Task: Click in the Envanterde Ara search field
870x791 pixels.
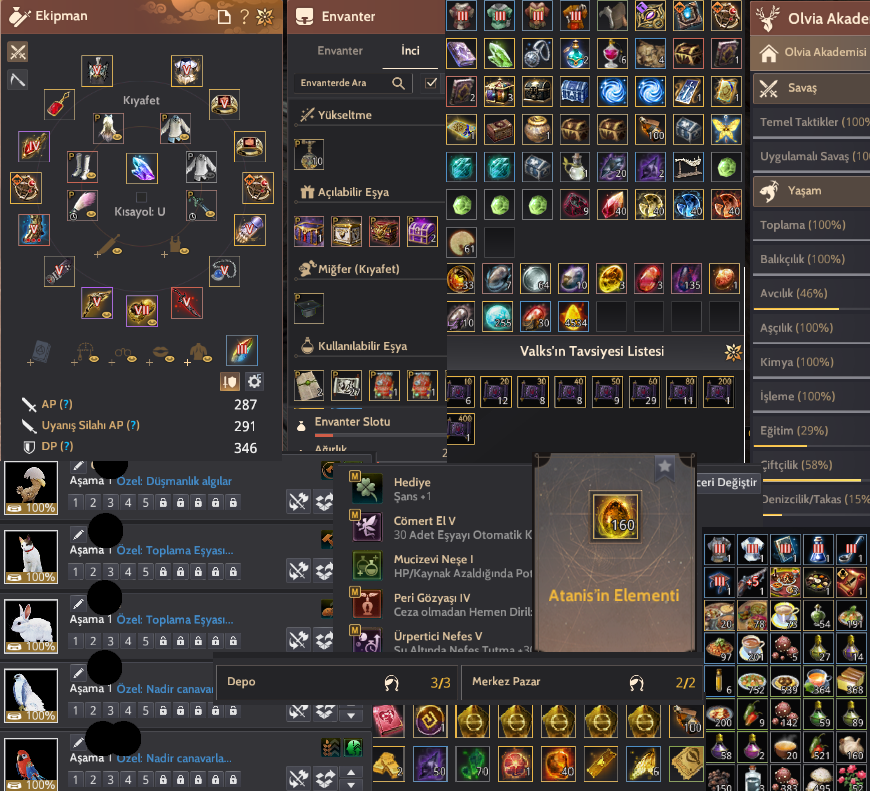Action: 343,83
